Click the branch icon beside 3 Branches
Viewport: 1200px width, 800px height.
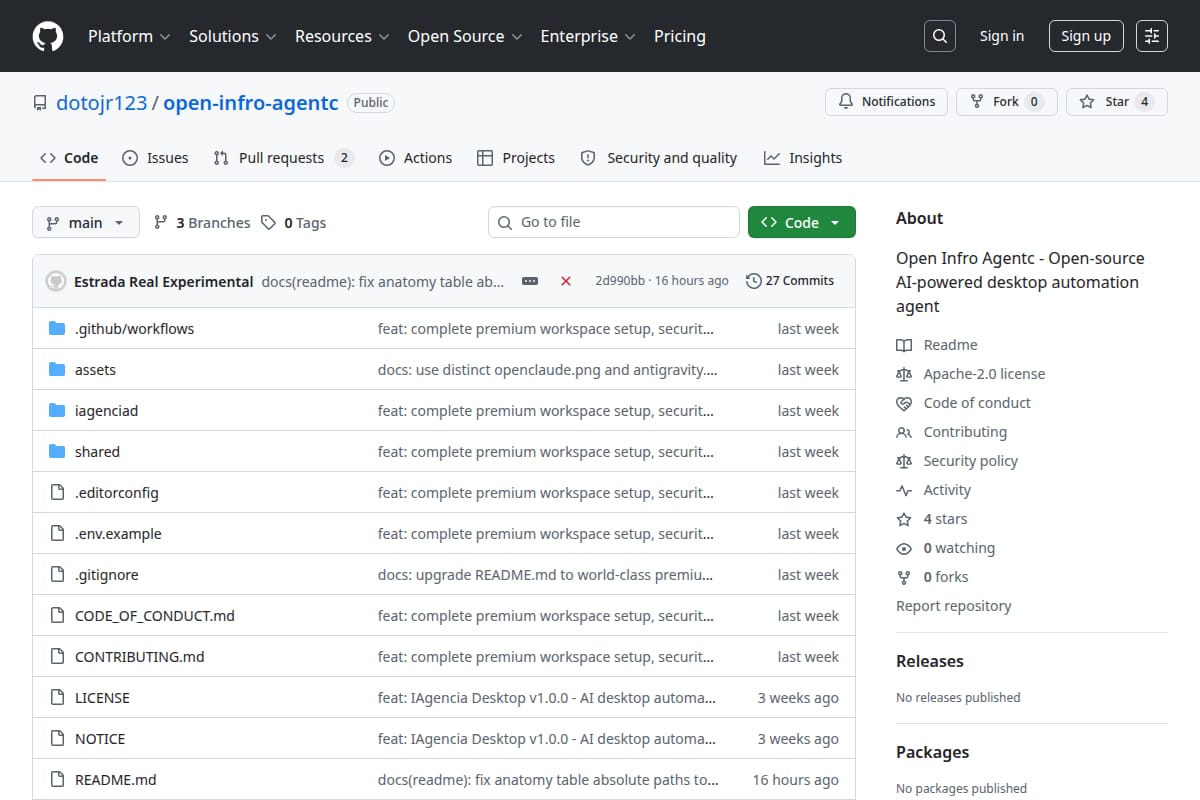[x=160, y=223]
